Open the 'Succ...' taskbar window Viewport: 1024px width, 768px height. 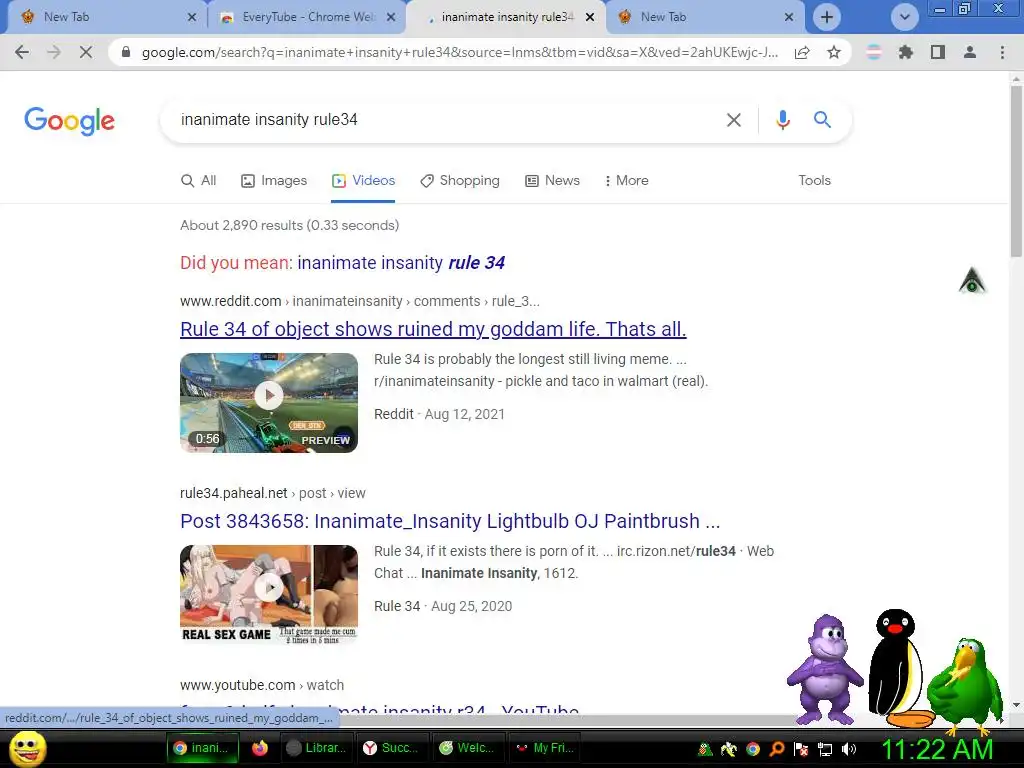click(x=392, y=748)
